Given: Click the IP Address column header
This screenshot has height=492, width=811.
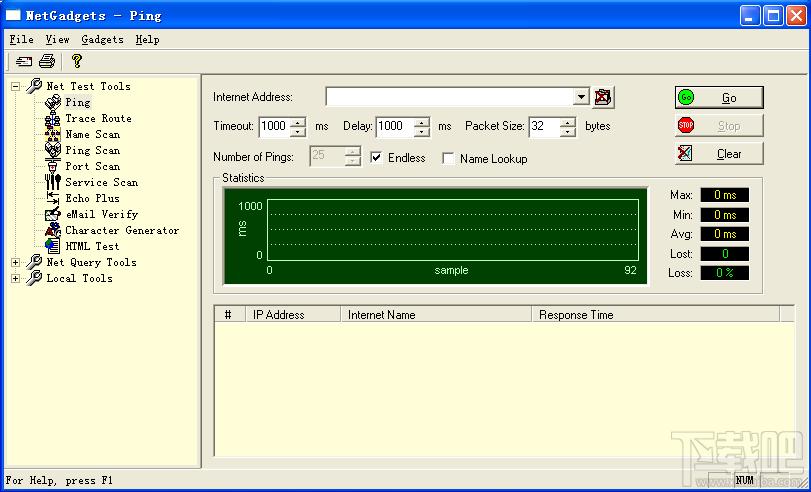Looking at the screenshot, I should point(293,315).
